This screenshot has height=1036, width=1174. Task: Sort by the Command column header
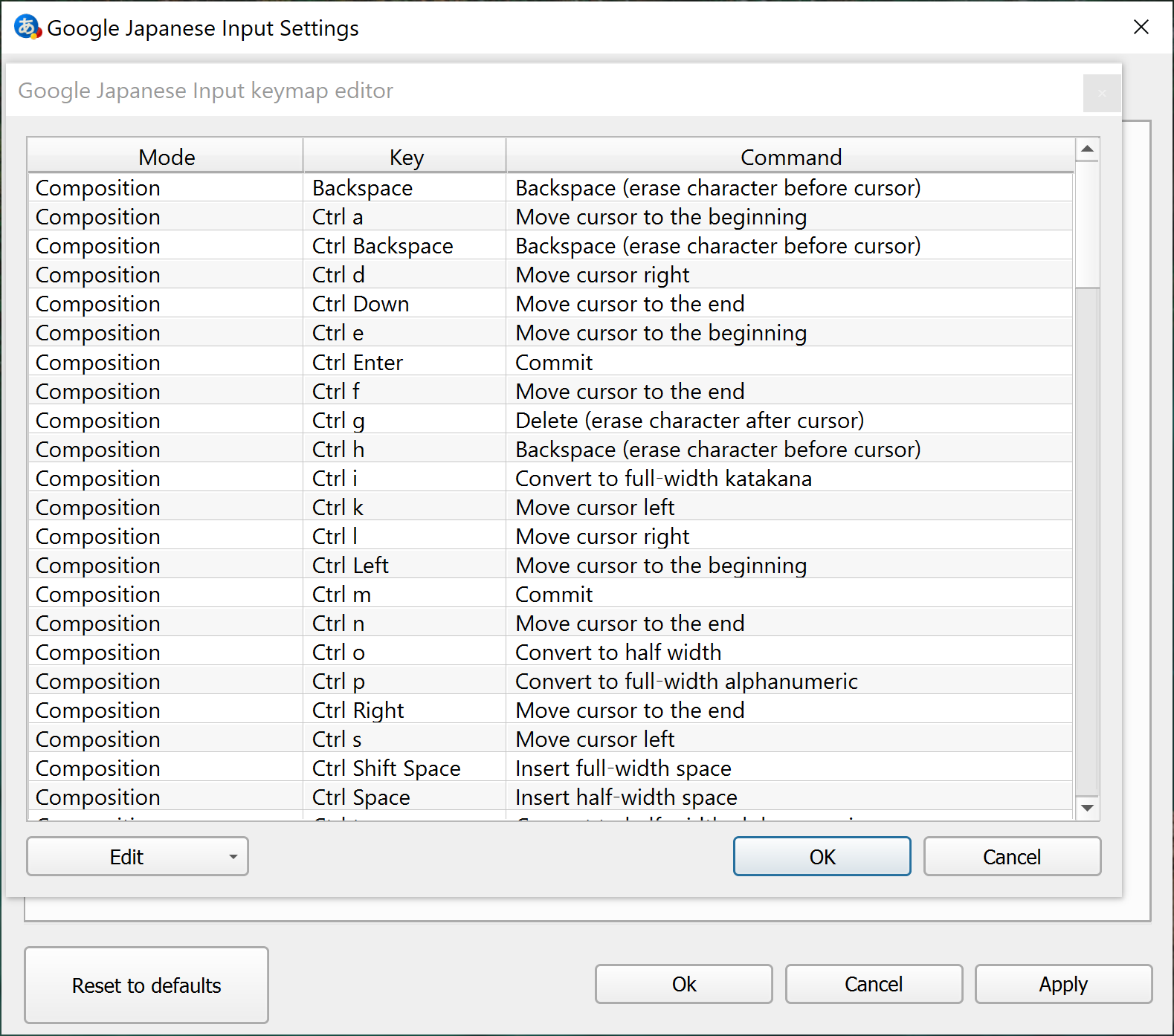point(790,157)
